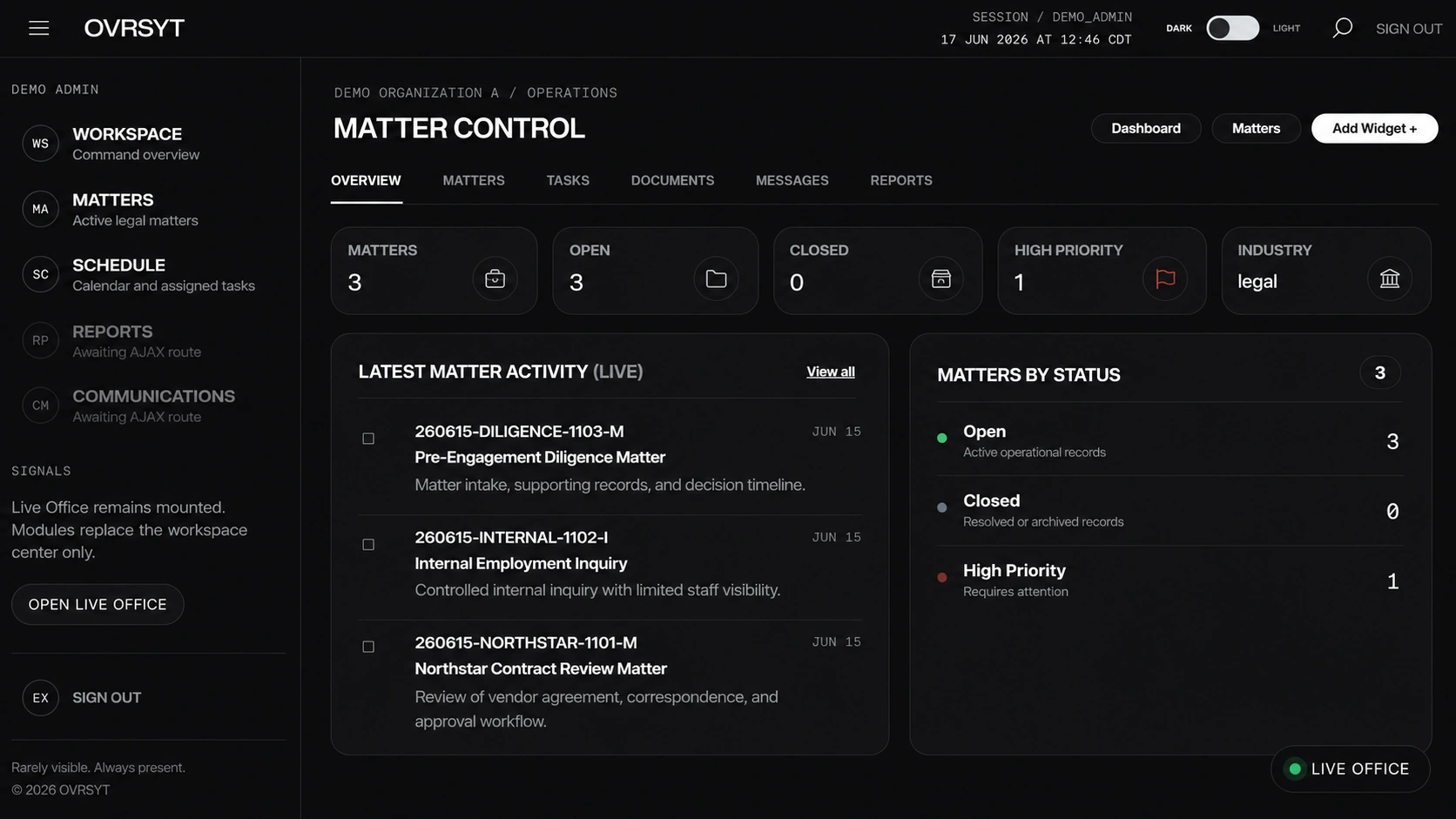The height and width of the screenshot is (819, 1456).
Task: Click the RP reports badge icon
Action: point(40,340)
